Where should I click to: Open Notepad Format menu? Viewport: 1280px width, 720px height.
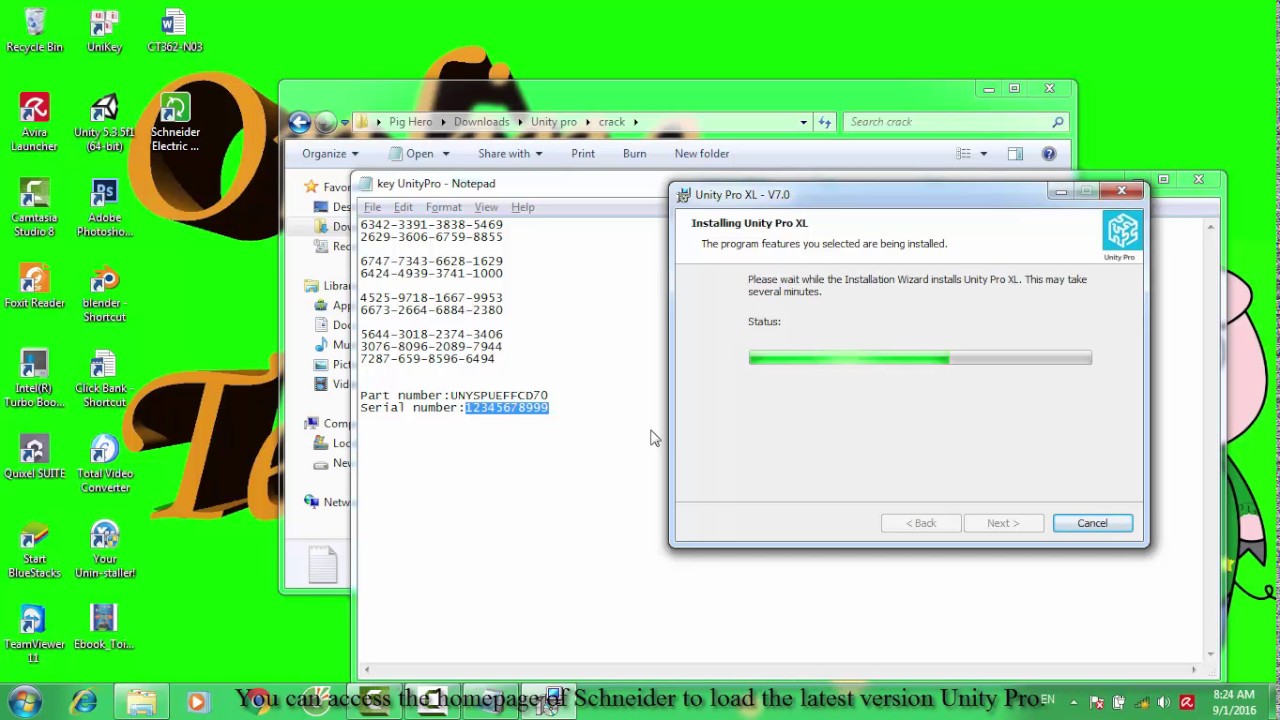(x=443, y=207)
